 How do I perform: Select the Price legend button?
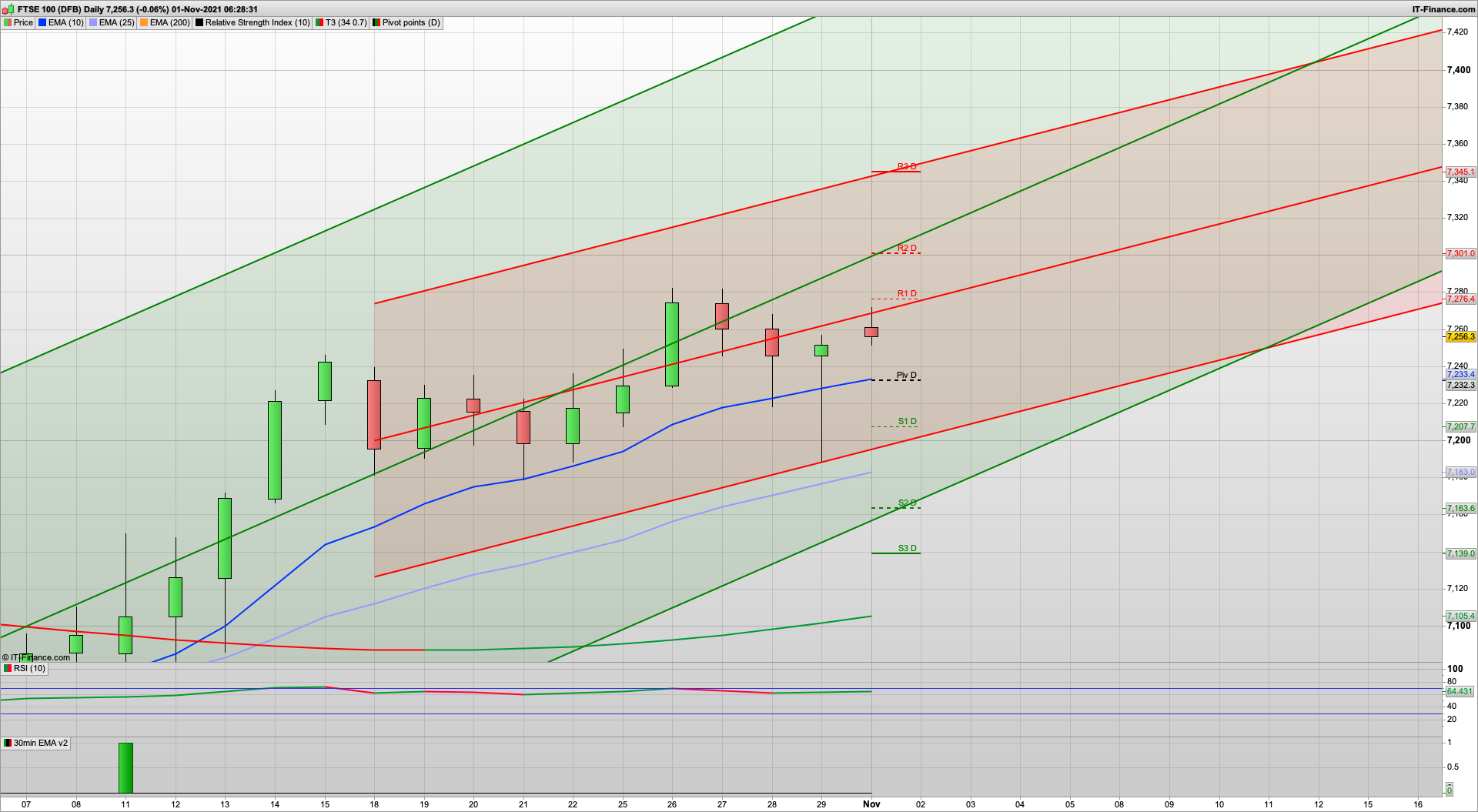[x=18, y=22]
